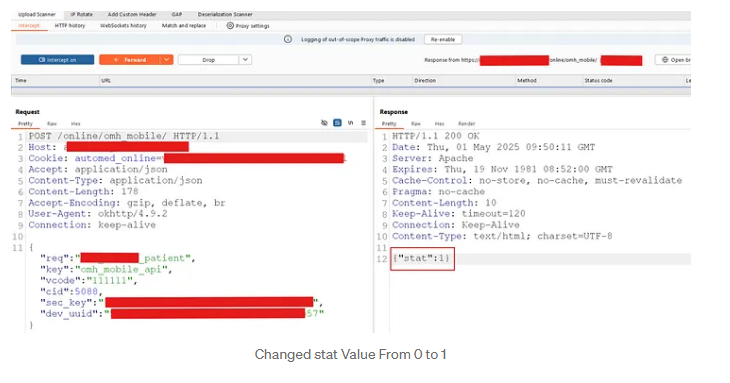Select the Add Custom Header tab

pyautogui.click(x=132, y=14)
